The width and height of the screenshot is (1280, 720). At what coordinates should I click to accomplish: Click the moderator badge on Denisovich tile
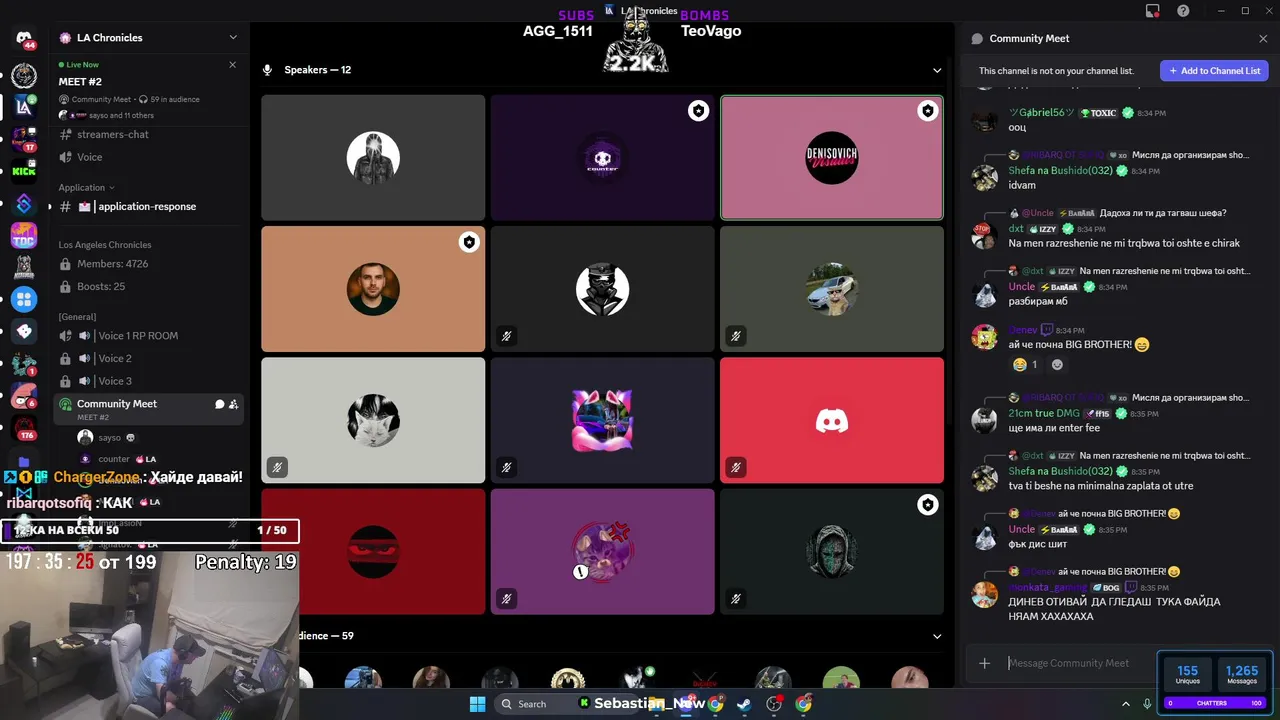pos(928,111)
